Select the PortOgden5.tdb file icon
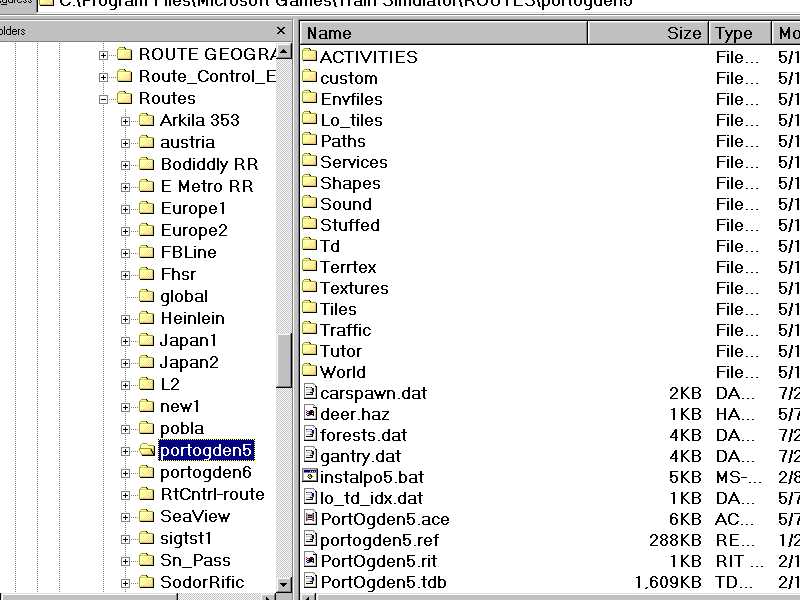 310,581
